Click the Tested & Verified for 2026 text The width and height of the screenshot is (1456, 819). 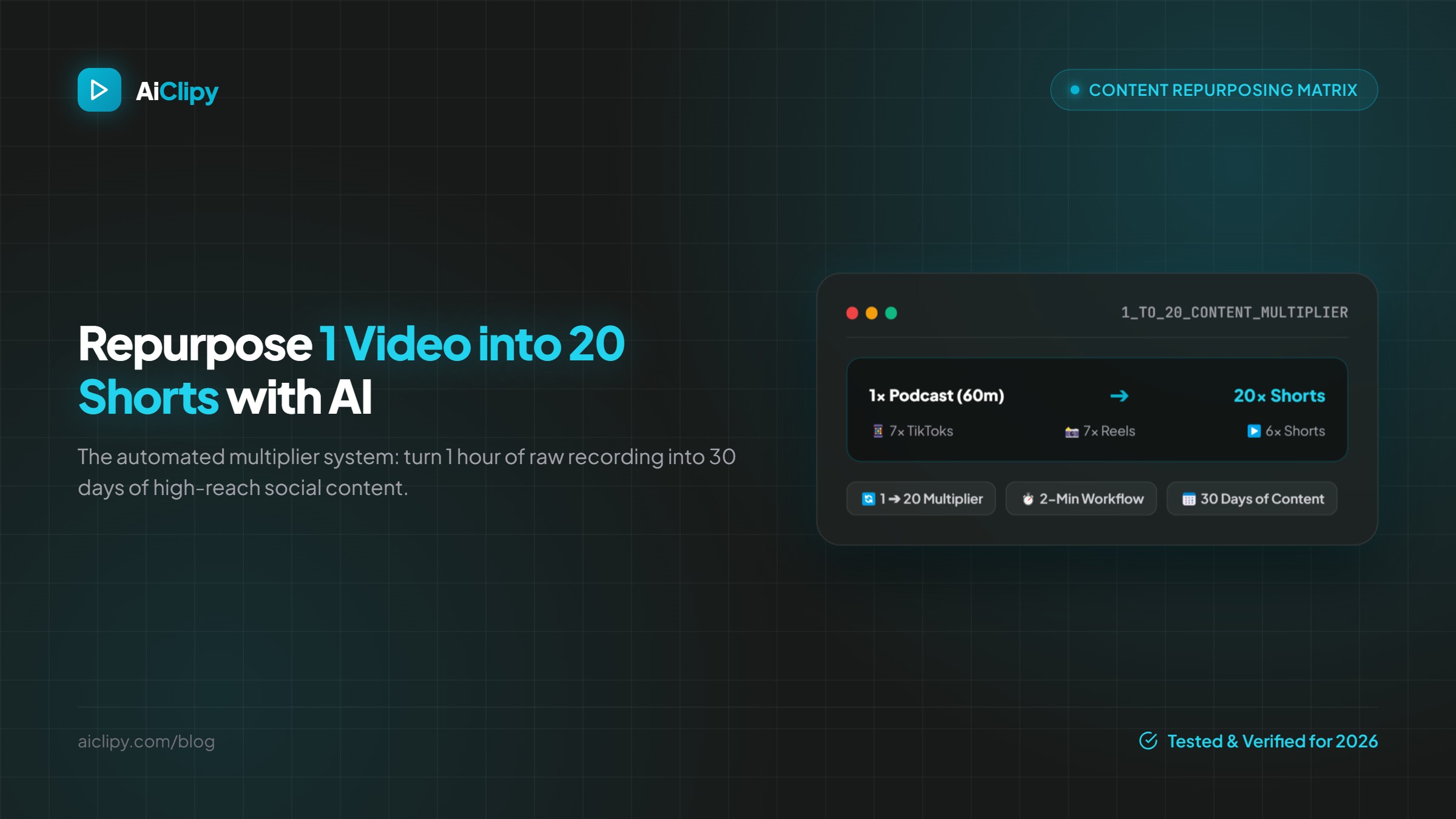1272,741
